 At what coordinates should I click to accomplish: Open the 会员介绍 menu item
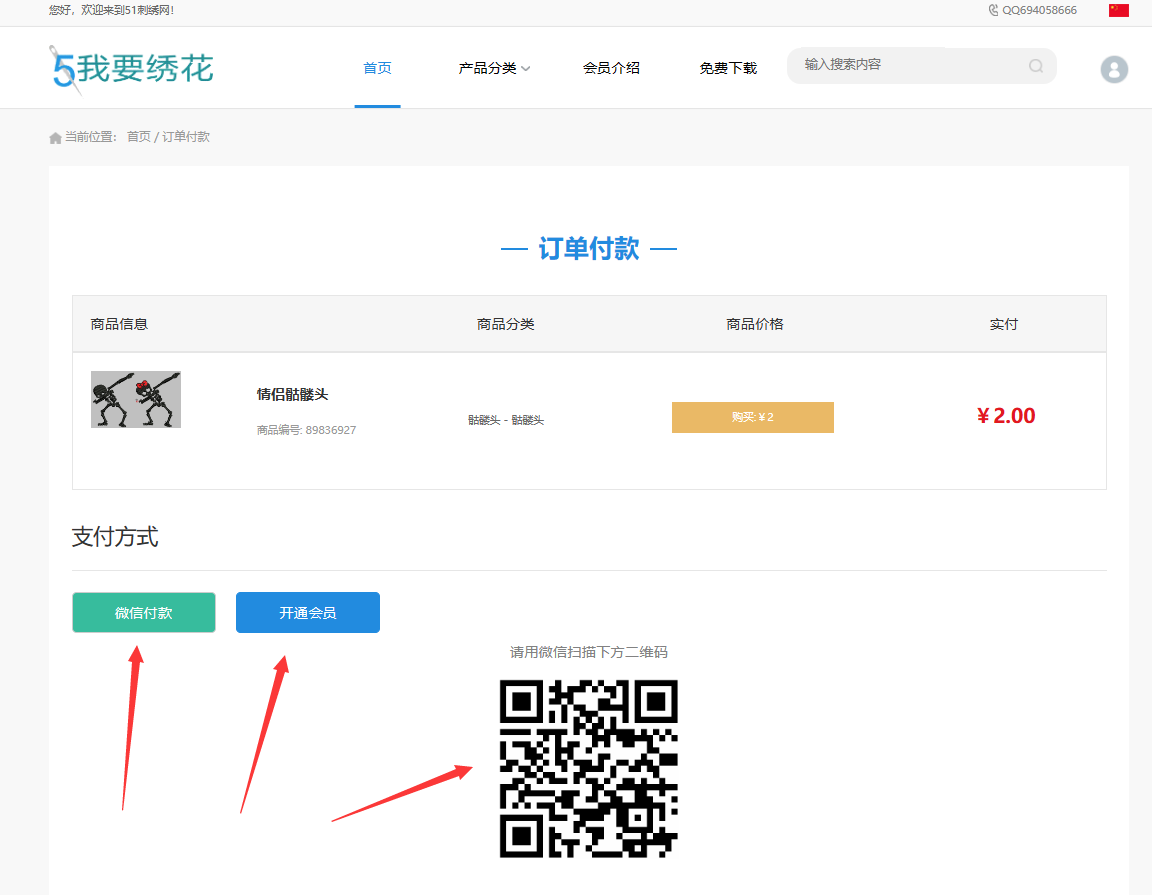coord(611,68)
